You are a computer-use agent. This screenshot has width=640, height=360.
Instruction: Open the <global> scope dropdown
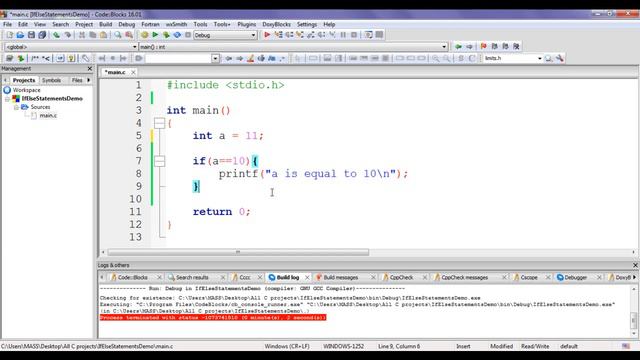[x=71, y=47]
